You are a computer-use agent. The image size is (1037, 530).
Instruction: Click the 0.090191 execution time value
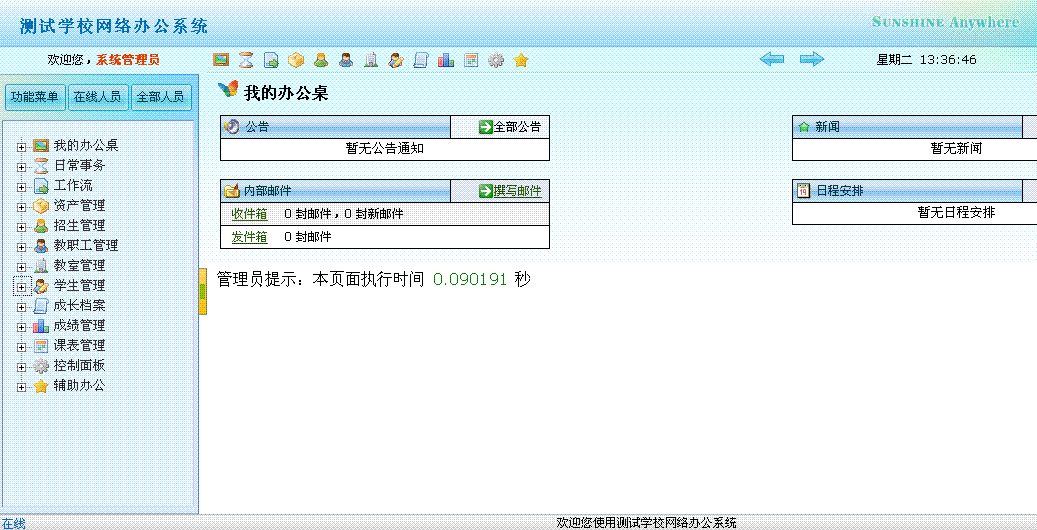[x=470, y=279]
